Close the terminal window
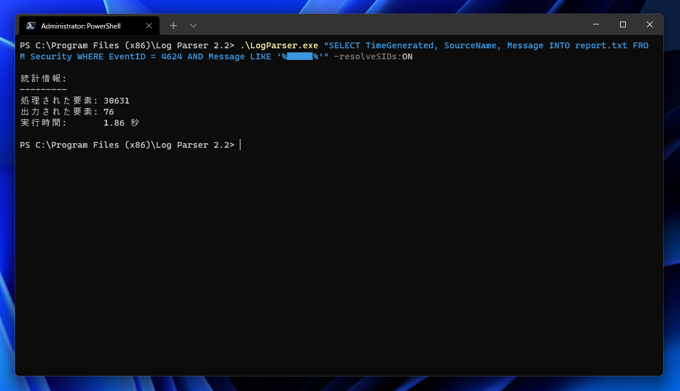This screenshot has height=391, width=680. pyautogui.click(x=649, y=25)
